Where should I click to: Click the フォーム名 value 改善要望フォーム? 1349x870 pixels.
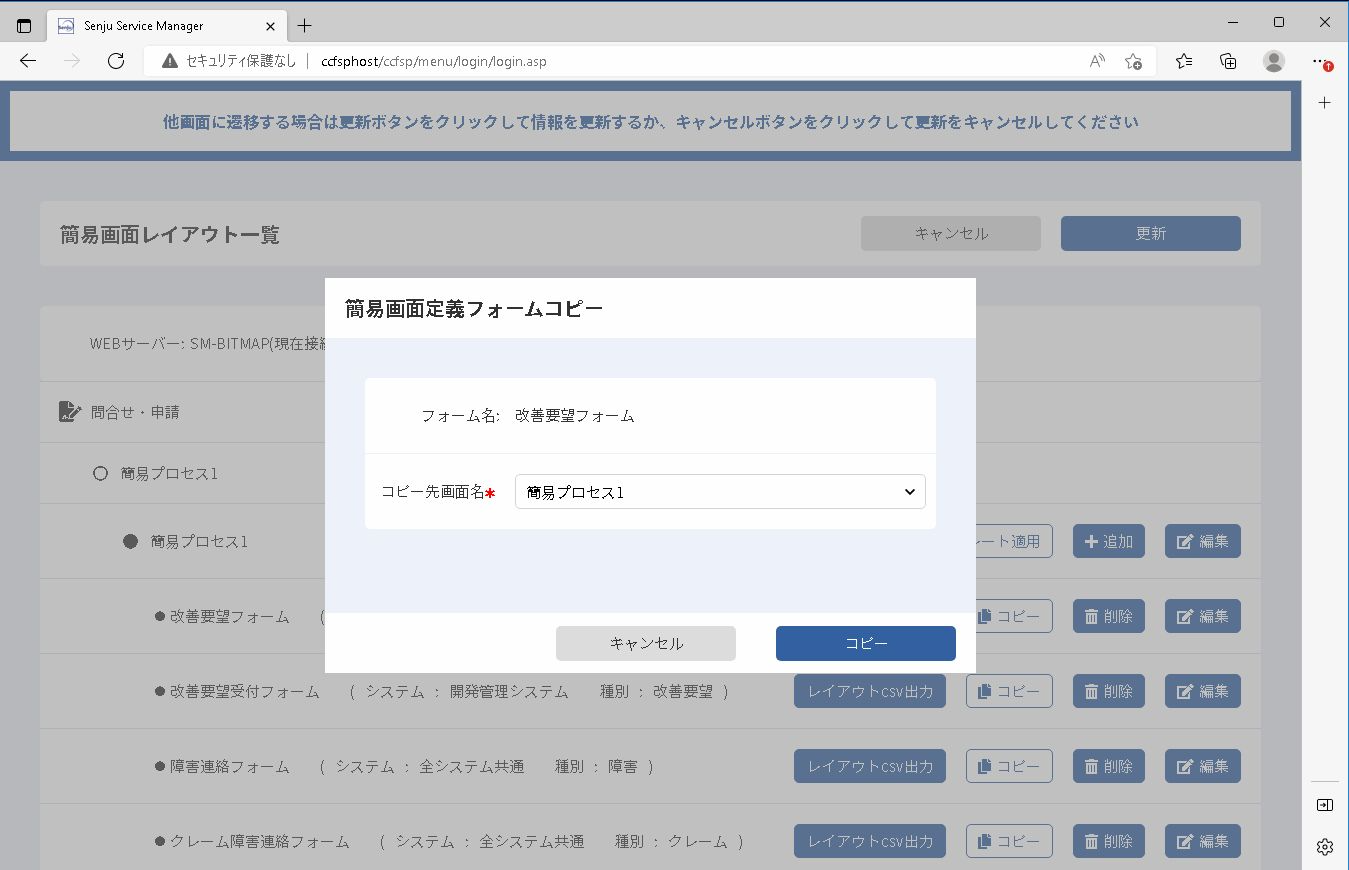(575, 415)
